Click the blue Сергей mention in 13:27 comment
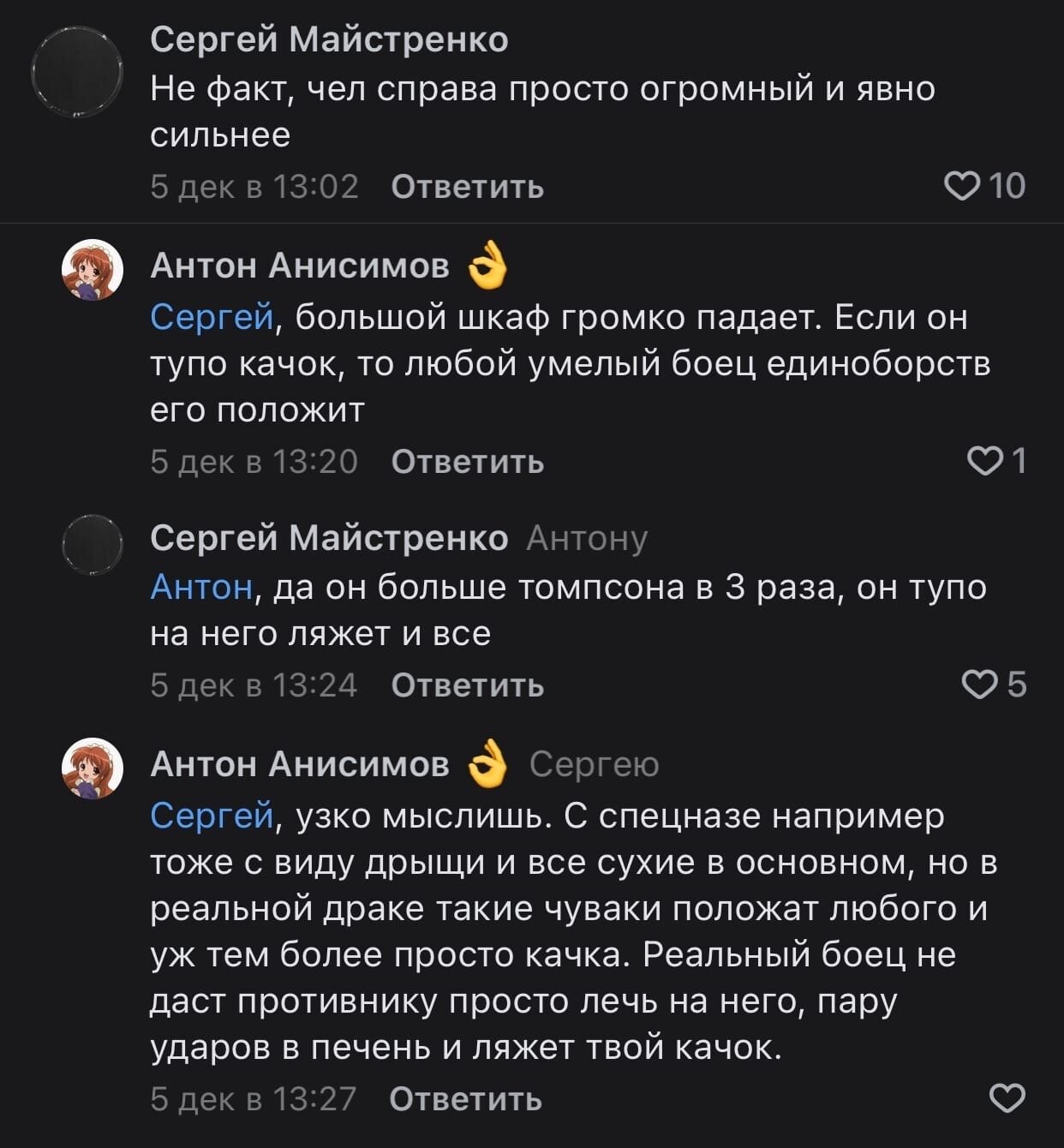Image resolution: width=1064 pixels, height=1148 pixels. click(x=212, y=816)
